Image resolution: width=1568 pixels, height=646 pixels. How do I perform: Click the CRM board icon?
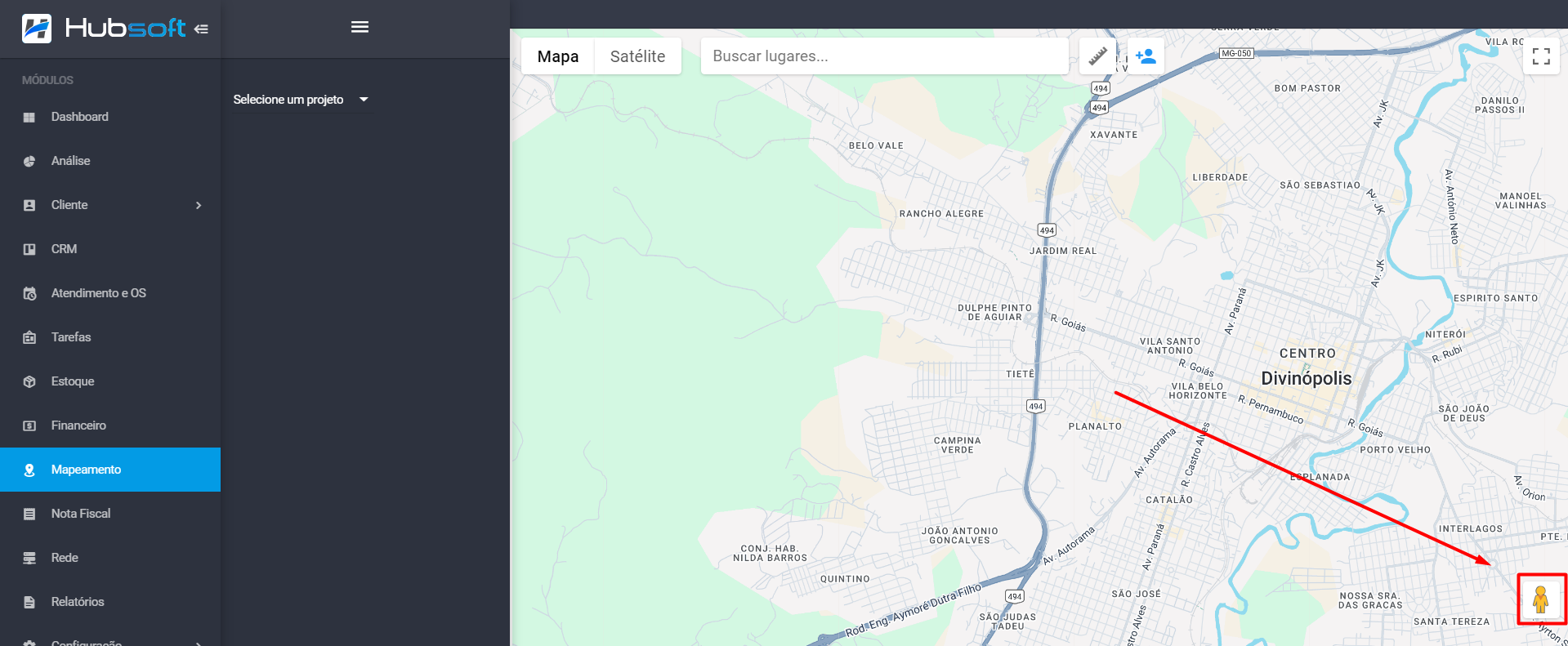coord(29,249)
